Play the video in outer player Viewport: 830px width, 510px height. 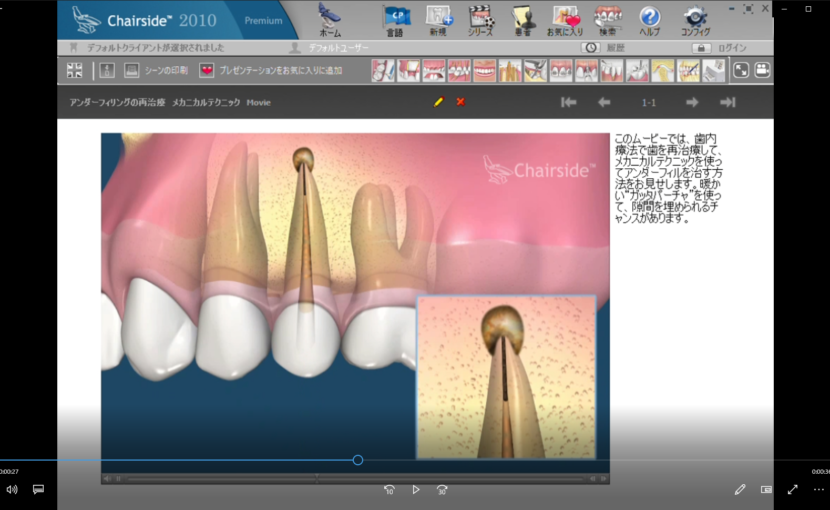pyautogui.click(x=416, y=490)
